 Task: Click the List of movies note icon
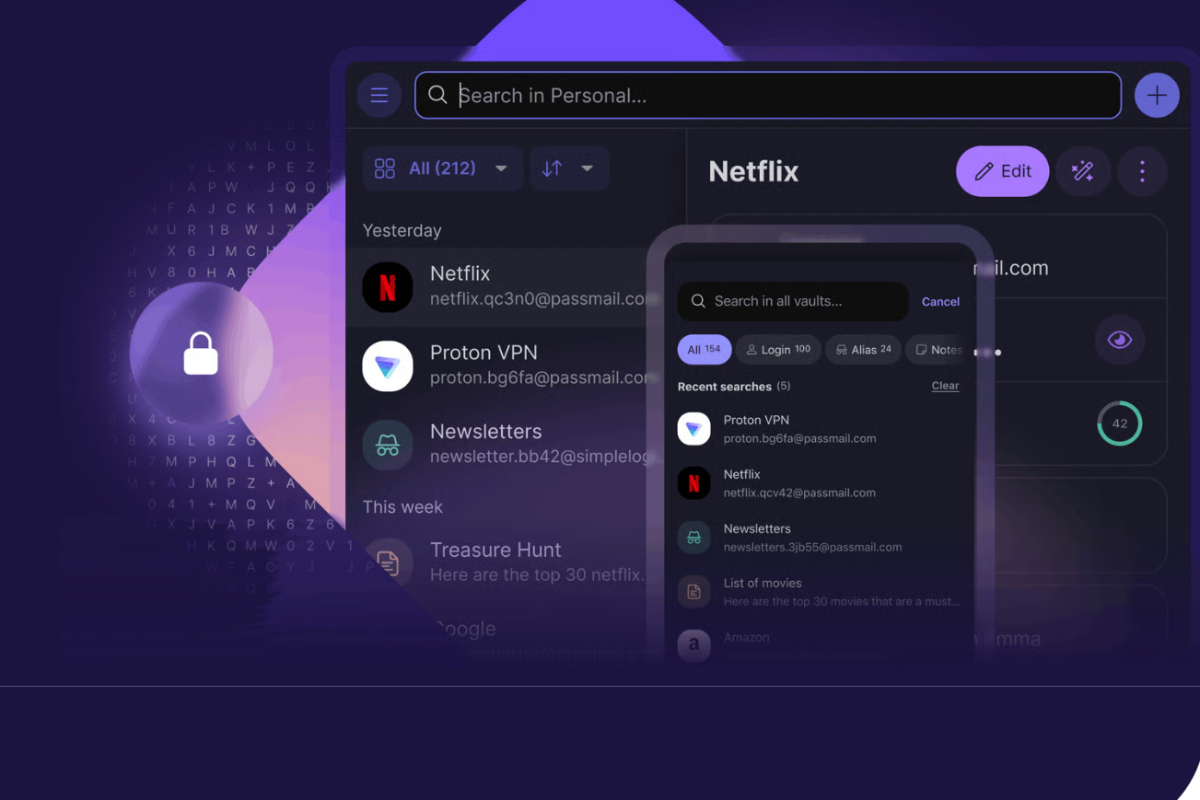[x=694, y=591]
